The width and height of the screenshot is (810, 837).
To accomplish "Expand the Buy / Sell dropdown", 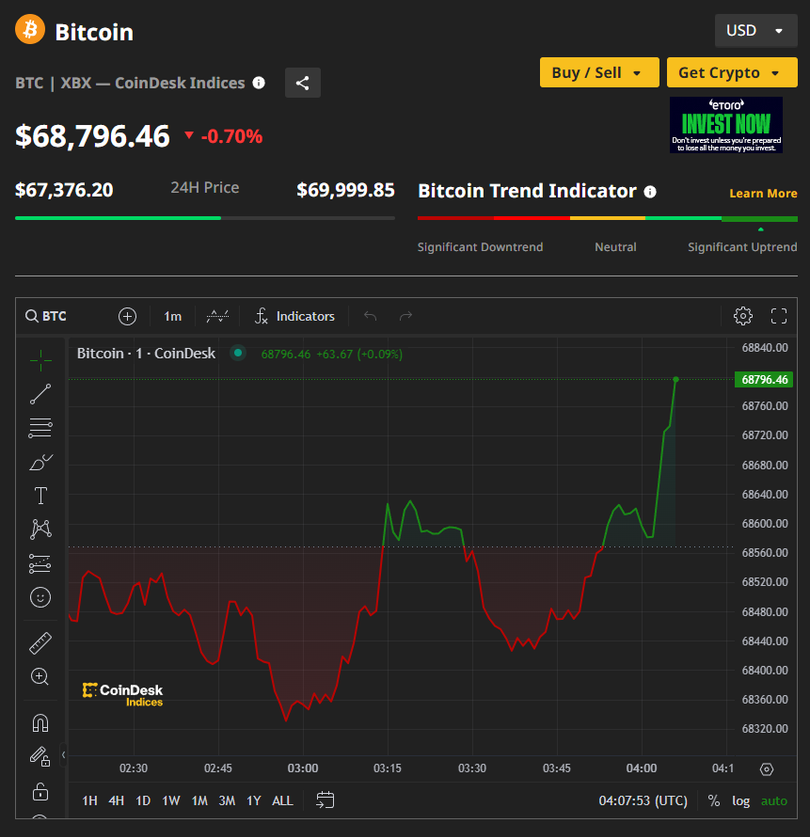I will (598, 73).
